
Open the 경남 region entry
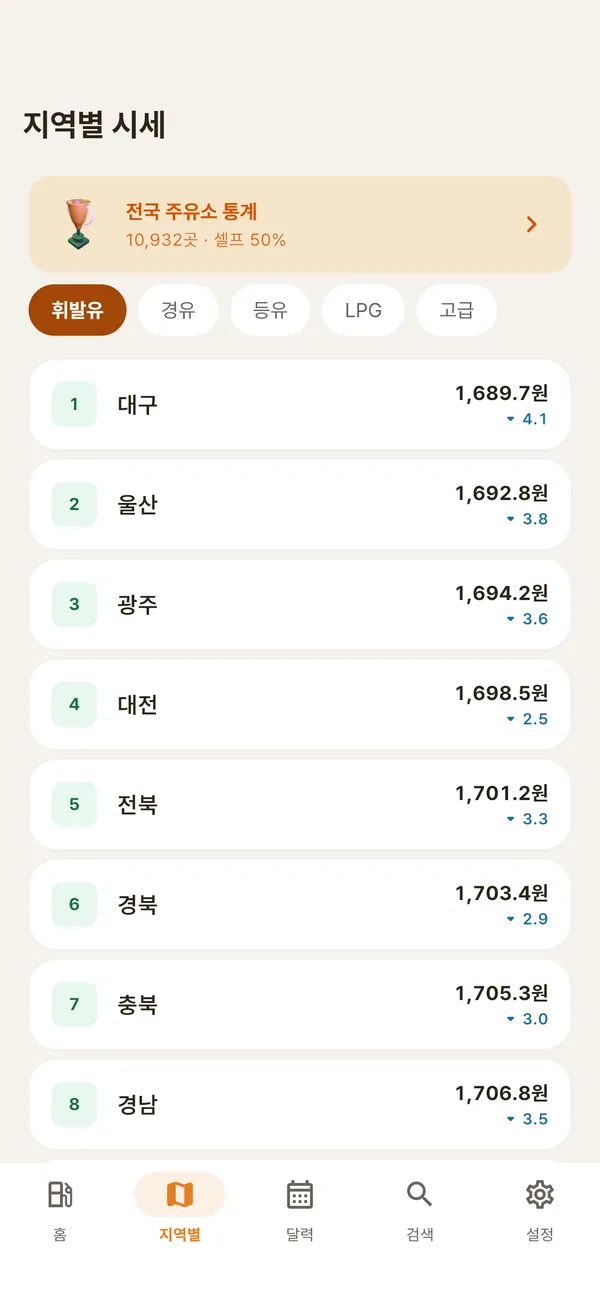click(x=300, y=1104)
